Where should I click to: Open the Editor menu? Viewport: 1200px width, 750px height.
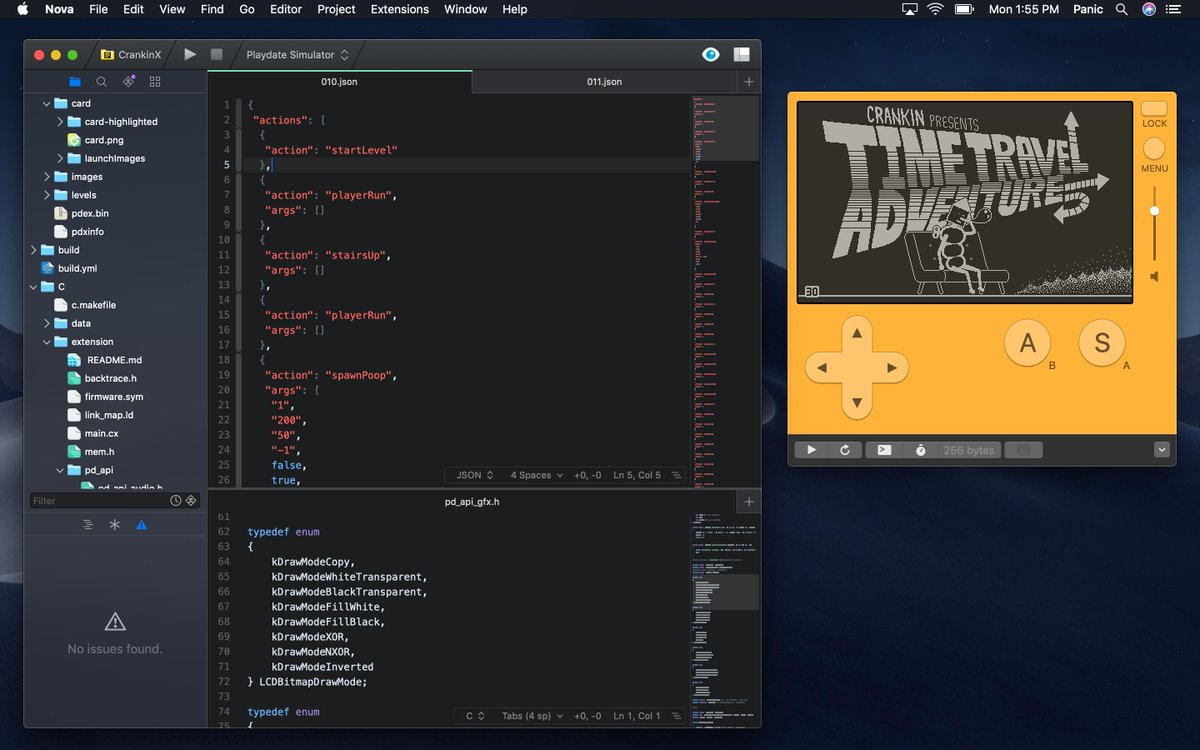pos(286,9)
